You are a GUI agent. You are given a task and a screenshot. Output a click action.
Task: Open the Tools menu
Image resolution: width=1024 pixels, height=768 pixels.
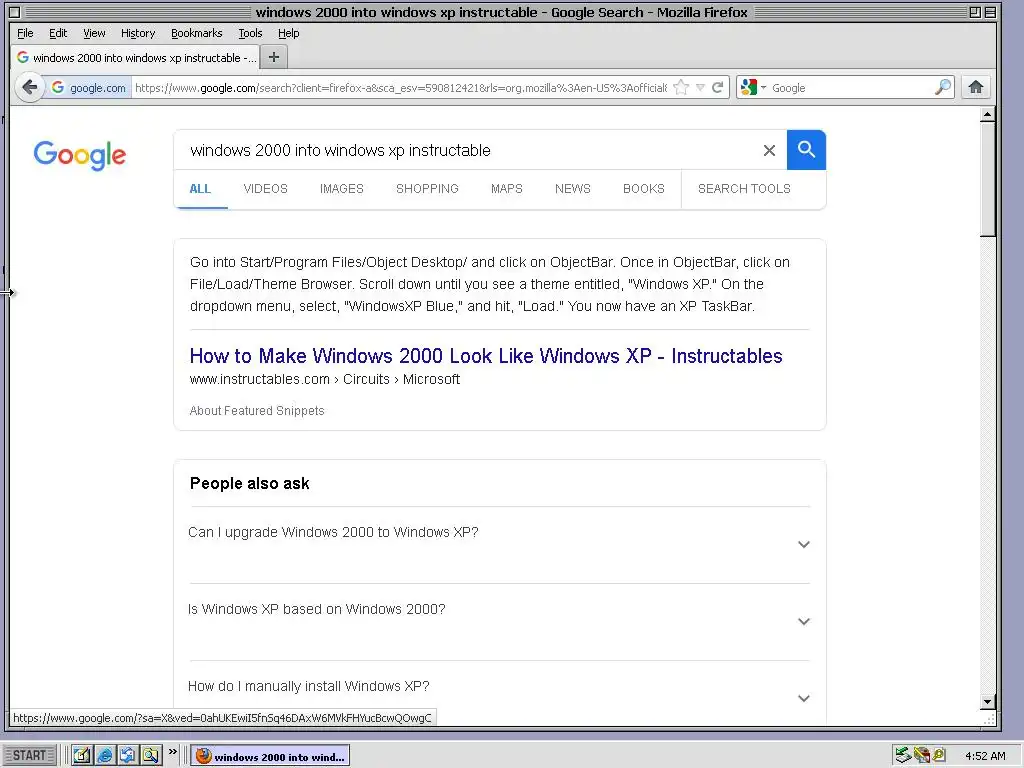(x=250, y=33)
